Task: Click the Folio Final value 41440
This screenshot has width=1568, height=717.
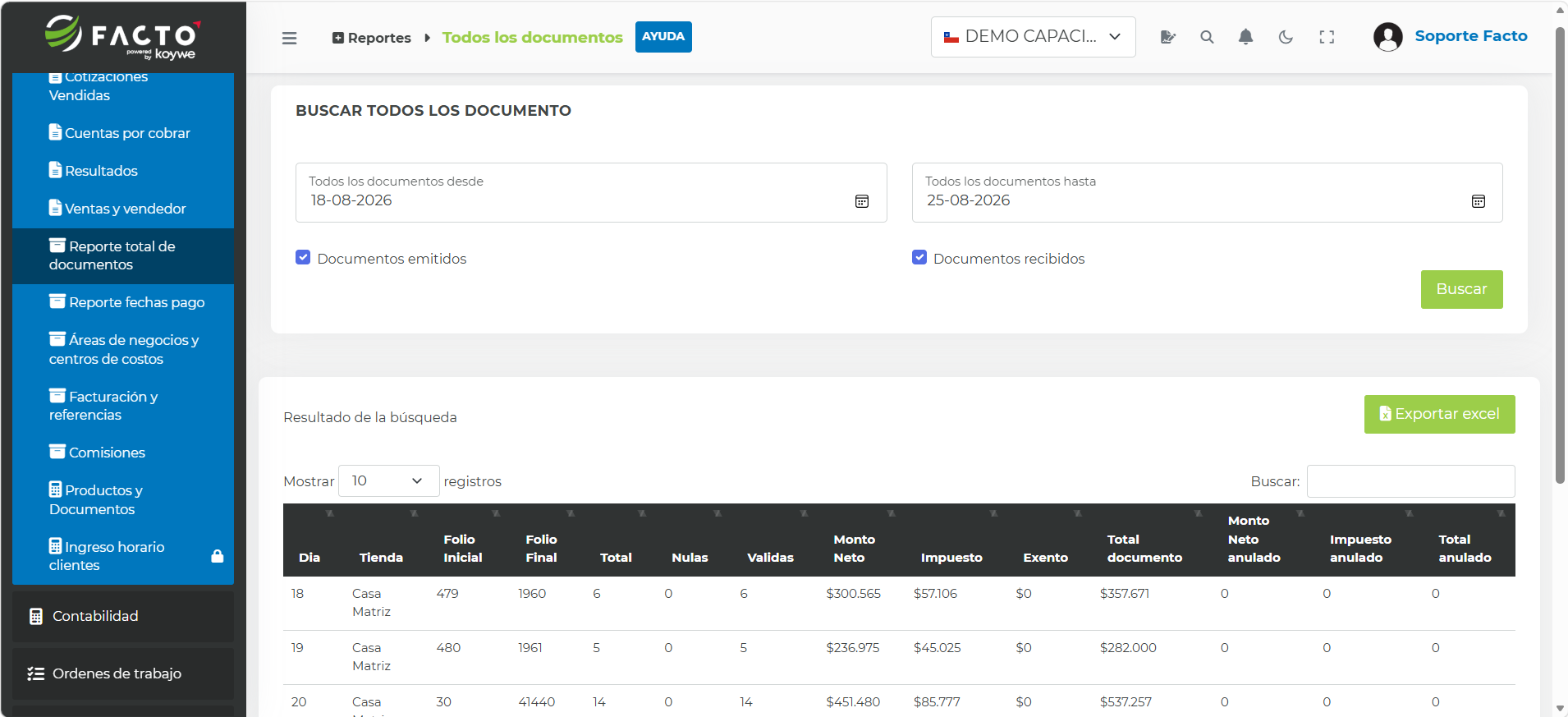Action: 537,702
